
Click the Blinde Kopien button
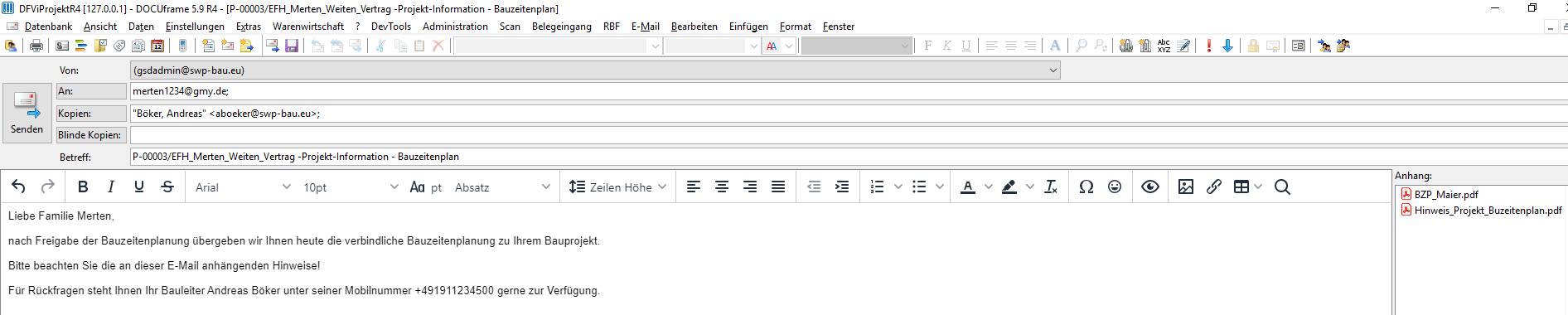[91, 135]
